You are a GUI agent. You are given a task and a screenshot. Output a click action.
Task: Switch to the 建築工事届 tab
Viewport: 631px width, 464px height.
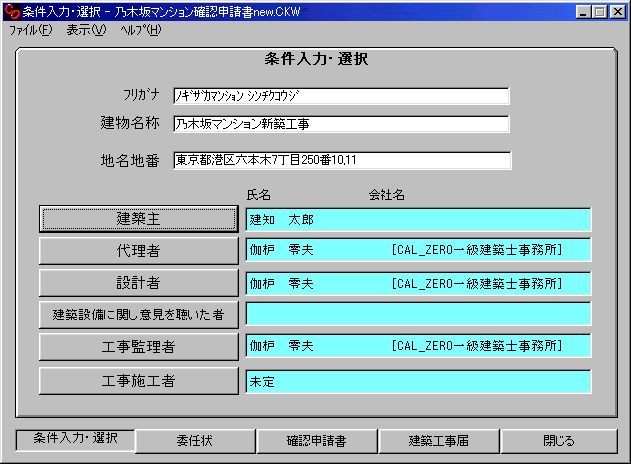point(439,441)
